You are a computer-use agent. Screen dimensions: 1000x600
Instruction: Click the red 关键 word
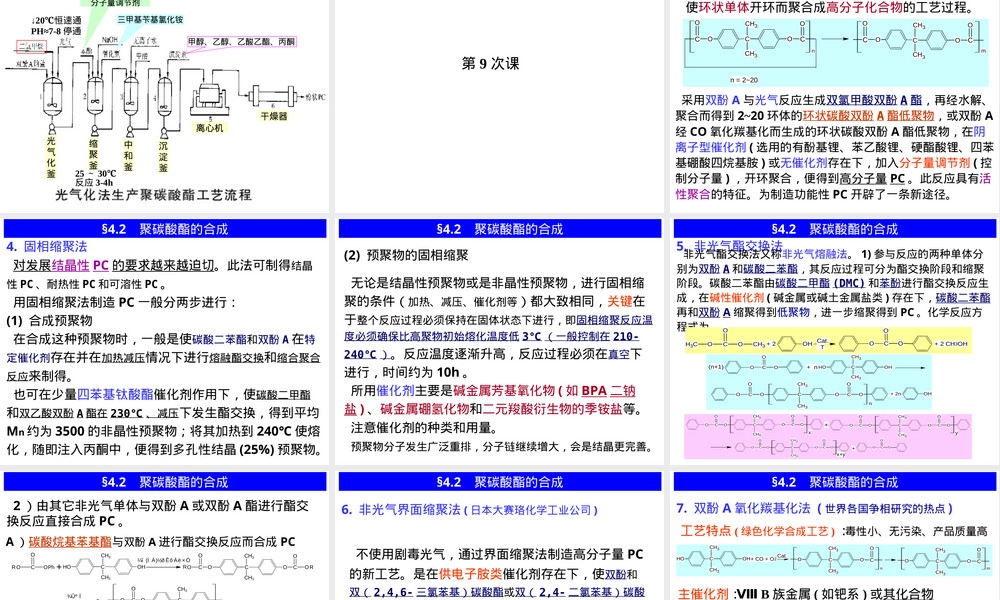619,301
